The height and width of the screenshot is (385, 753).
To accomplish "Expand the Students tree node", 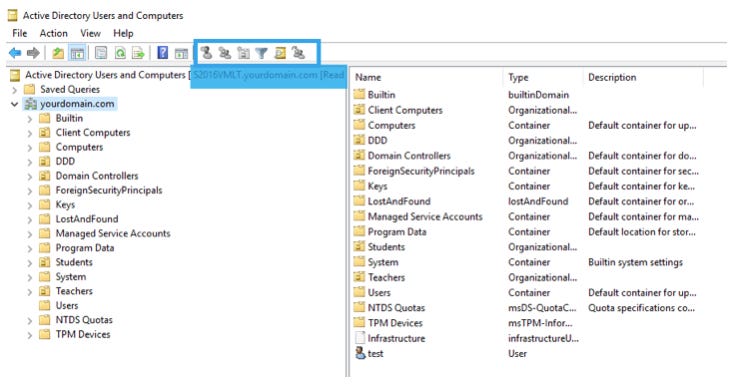I will (x=30, y=263).
